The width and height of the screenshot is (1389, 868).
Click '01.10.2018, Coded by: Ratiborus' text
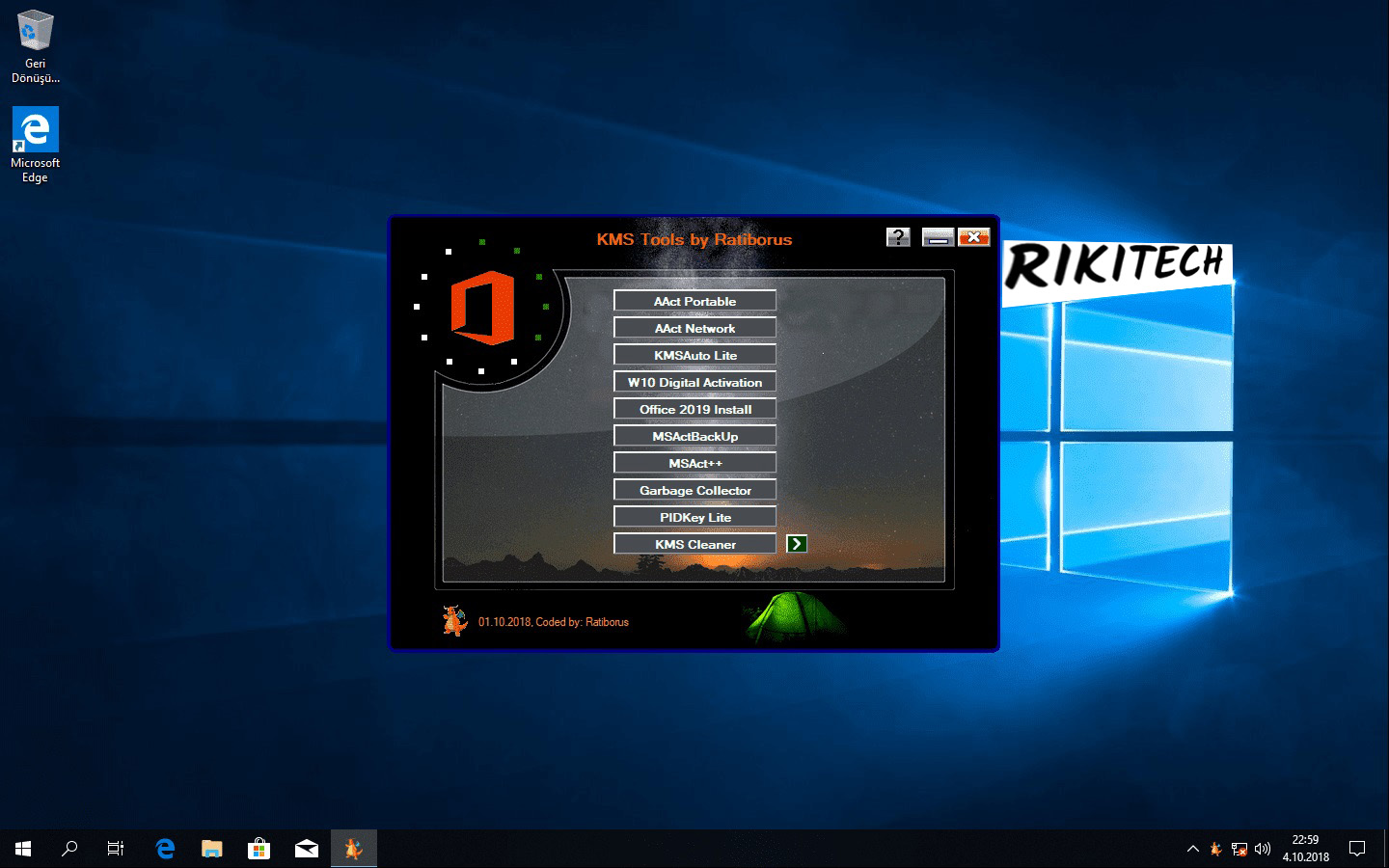point(554,622)
